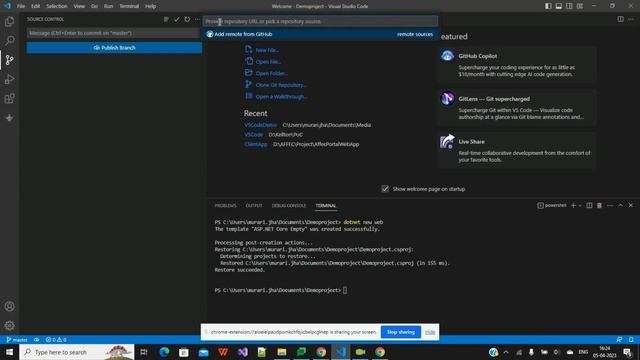Viewport: 640px width, 360px height.
Task: Open the Selection menu
Action: point(57,6)
